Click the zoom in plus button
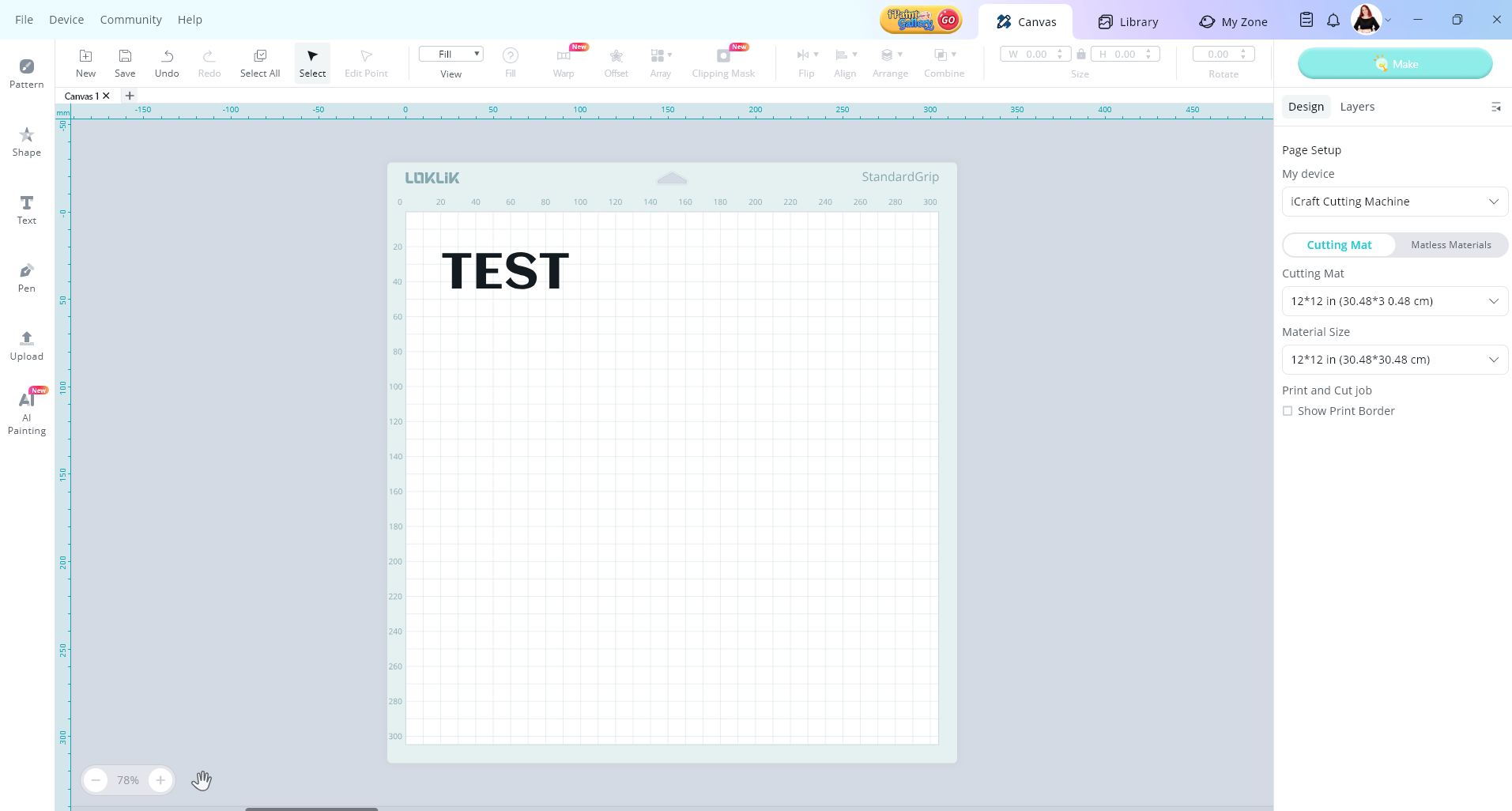1512x811 pixels. coord(160,780)
